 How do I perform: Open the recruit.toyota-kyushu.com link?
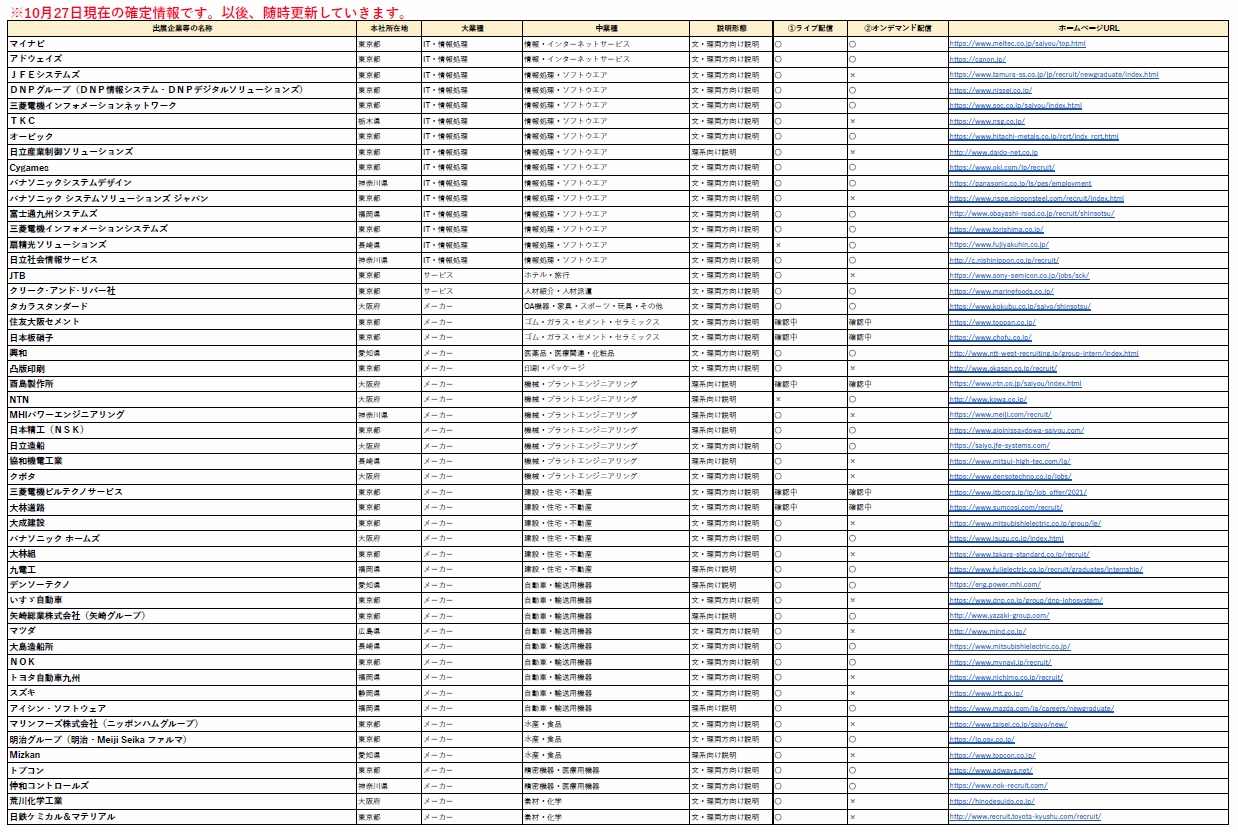click(1025, 817)
